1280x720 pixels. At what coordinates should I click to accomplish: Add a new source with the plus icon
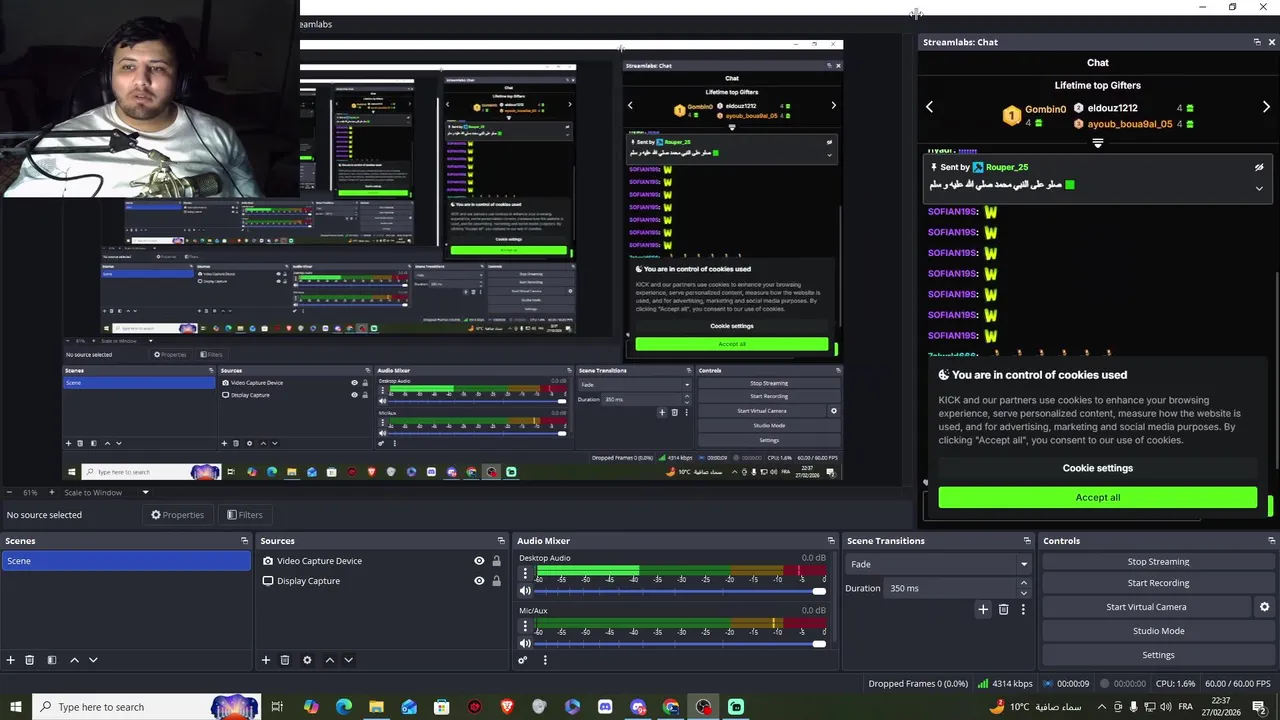[266, 660]
